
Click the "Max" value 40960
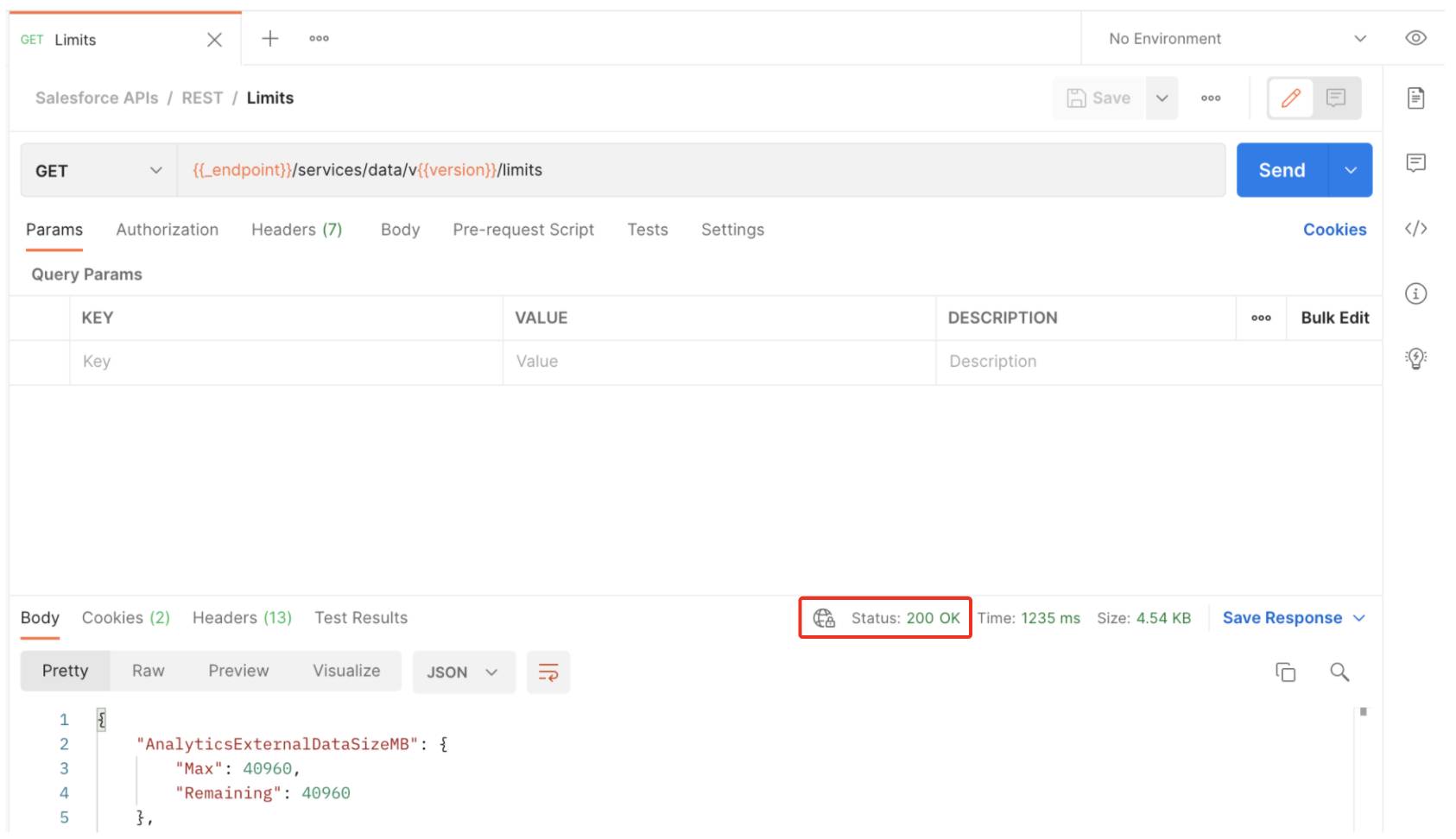pyautogui.click(x=268, y=769)
